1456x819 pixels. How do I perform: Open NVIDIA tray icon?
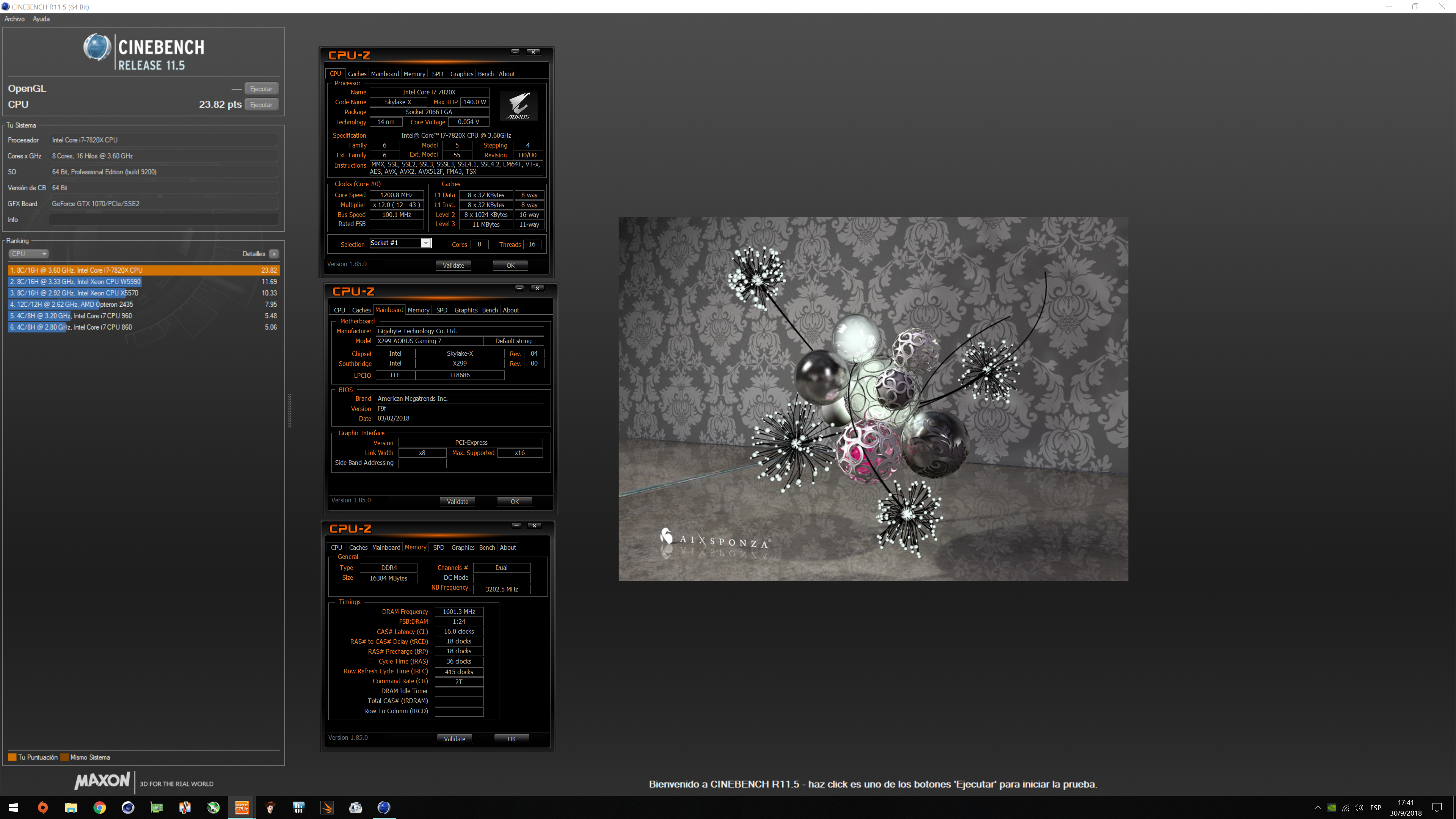[x=1332, y=808]
